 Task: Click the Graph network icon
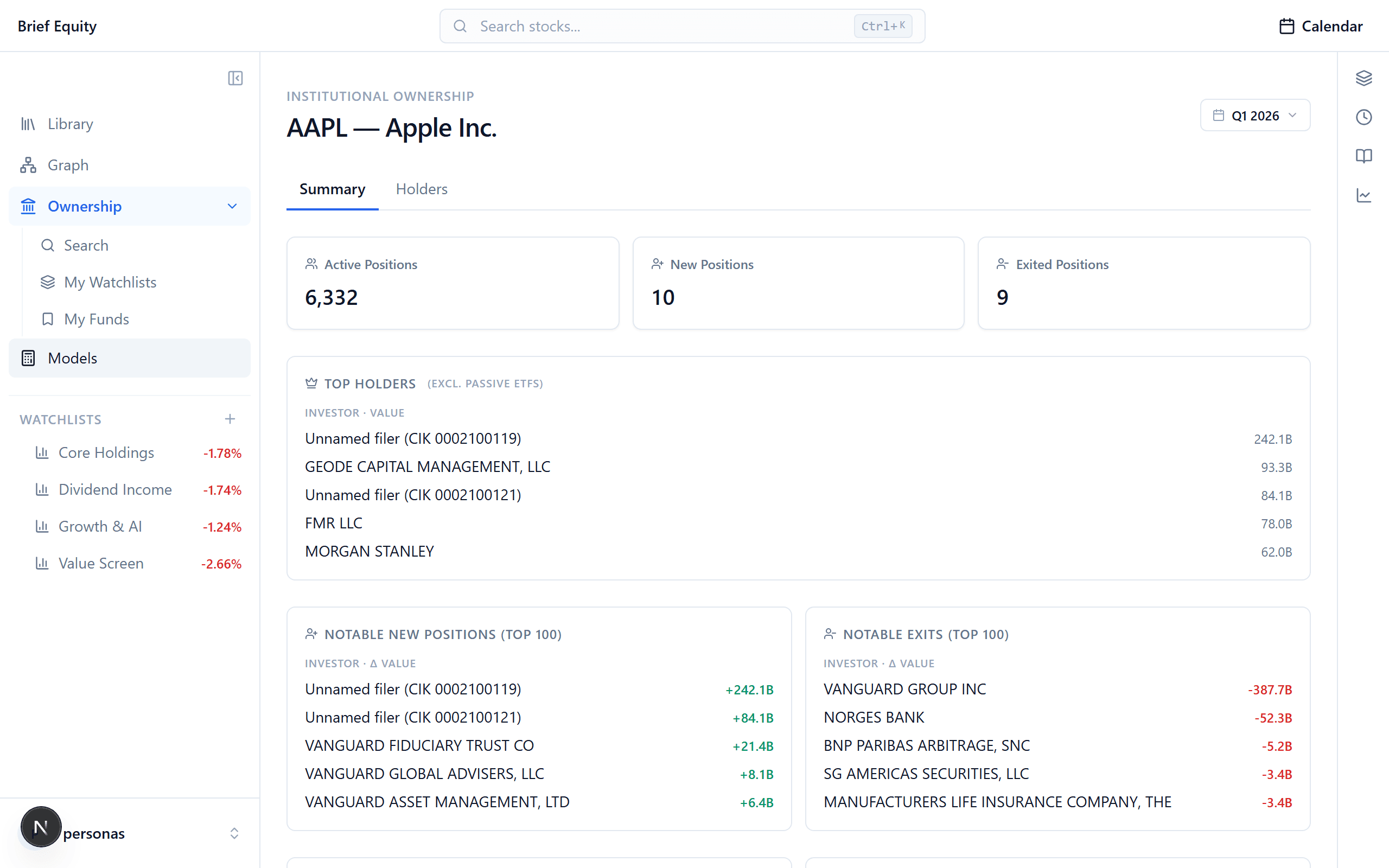(28, 165)
